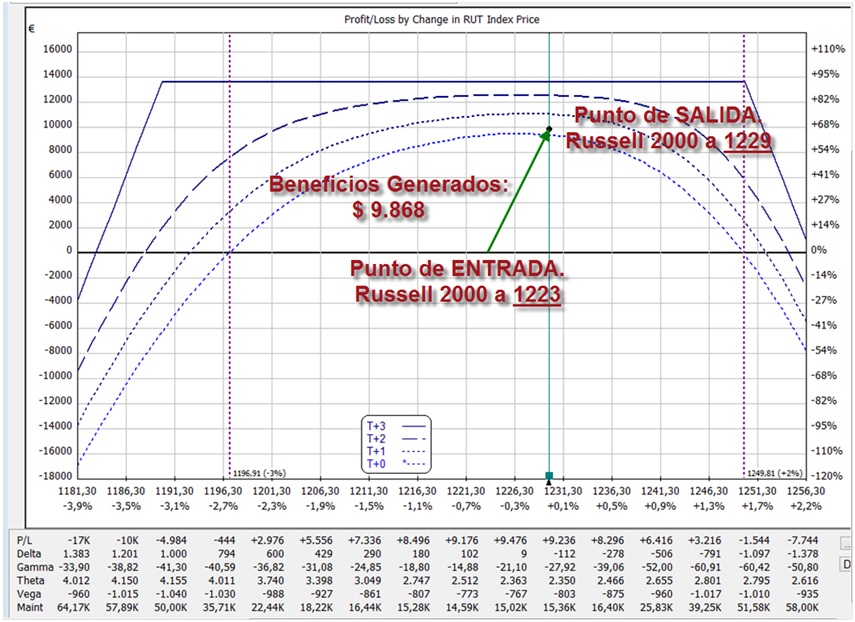Screen dimensions: 855x622
Task: Click the Gamma value -14,88
Action: [462, 567]
